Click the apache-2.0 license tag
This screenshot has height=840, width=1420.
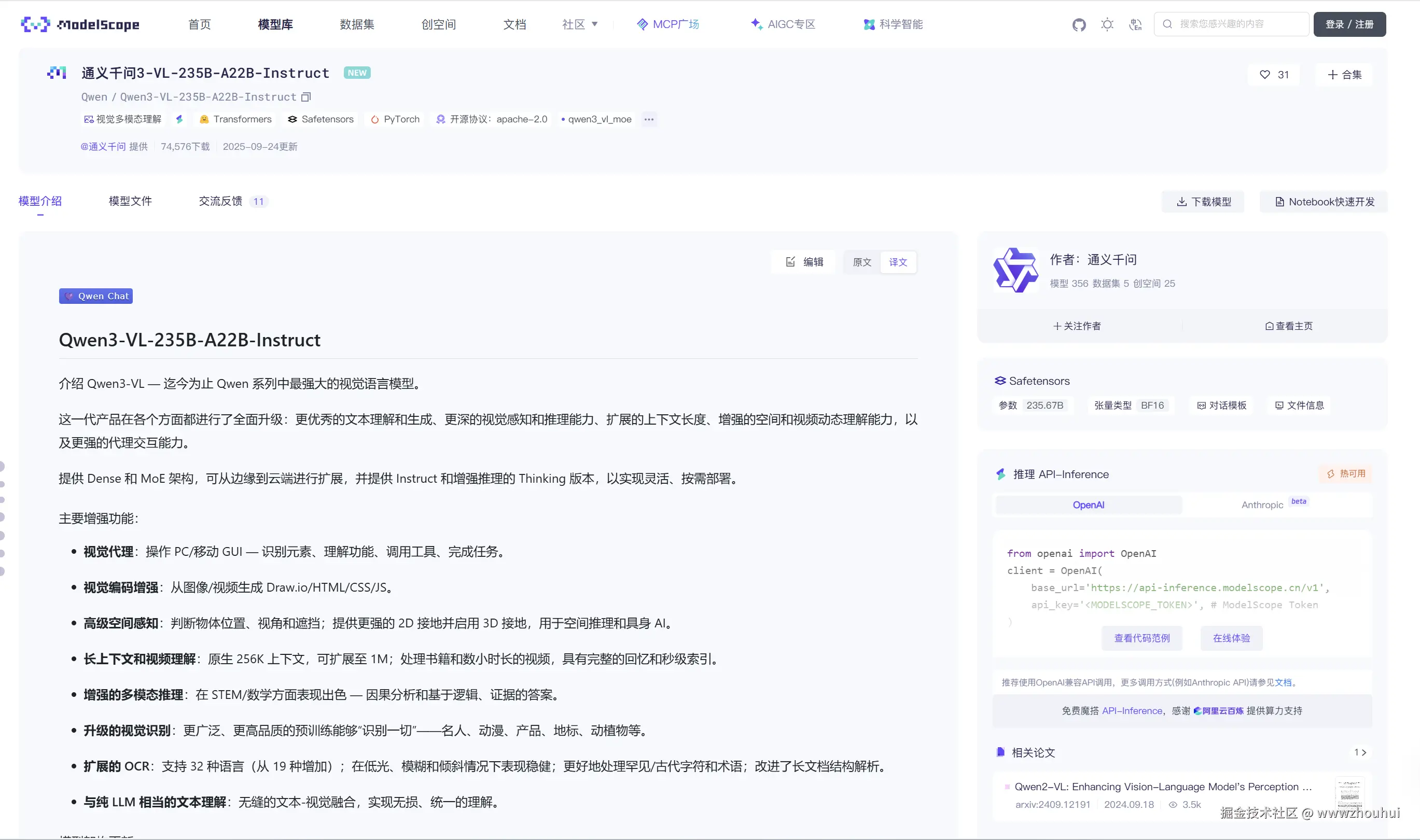point(492,119)
